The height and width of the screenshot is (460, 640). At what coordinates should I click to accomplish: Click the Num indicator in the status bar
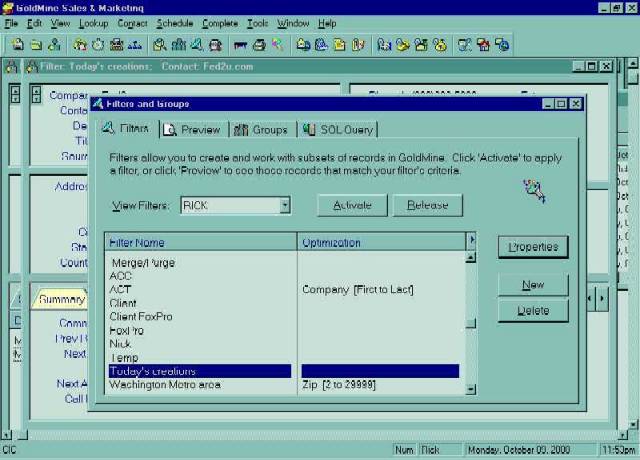click(404, 450)
